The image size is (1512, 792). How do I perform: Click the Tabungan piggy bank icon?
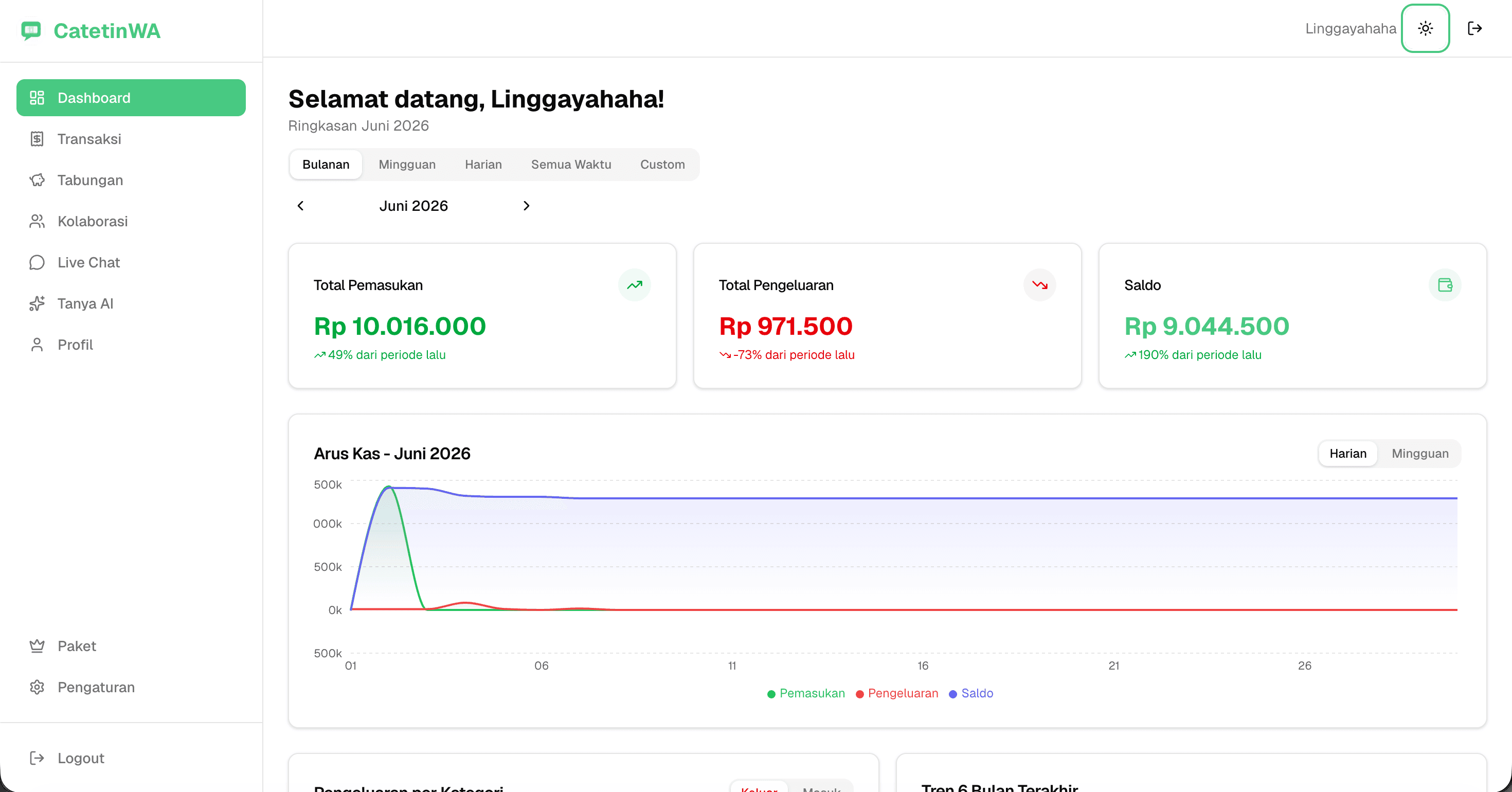pos(37,180)
